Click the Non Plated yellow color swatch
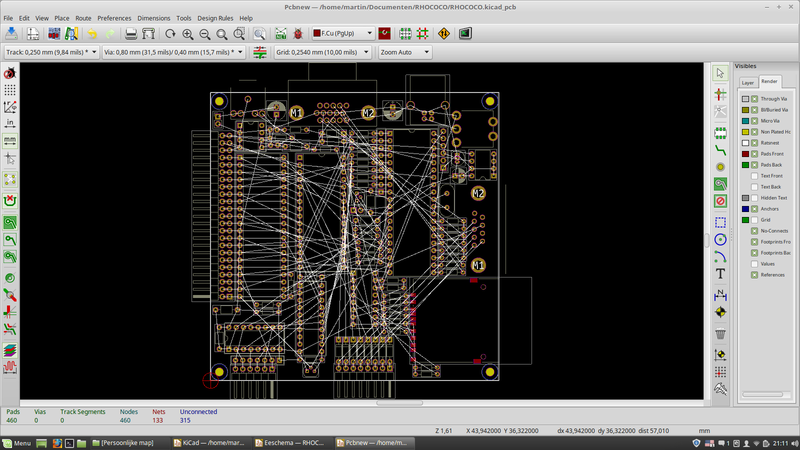 point(745,132)
